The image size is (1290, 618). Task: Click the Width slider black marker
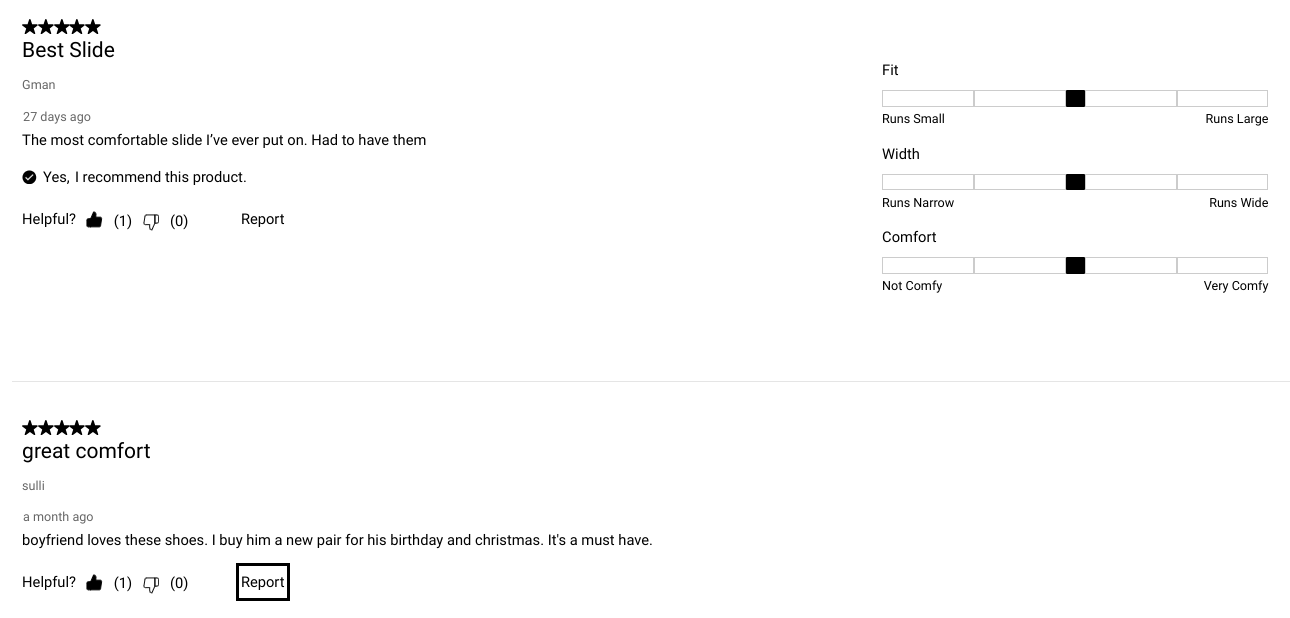(1075, 182)
